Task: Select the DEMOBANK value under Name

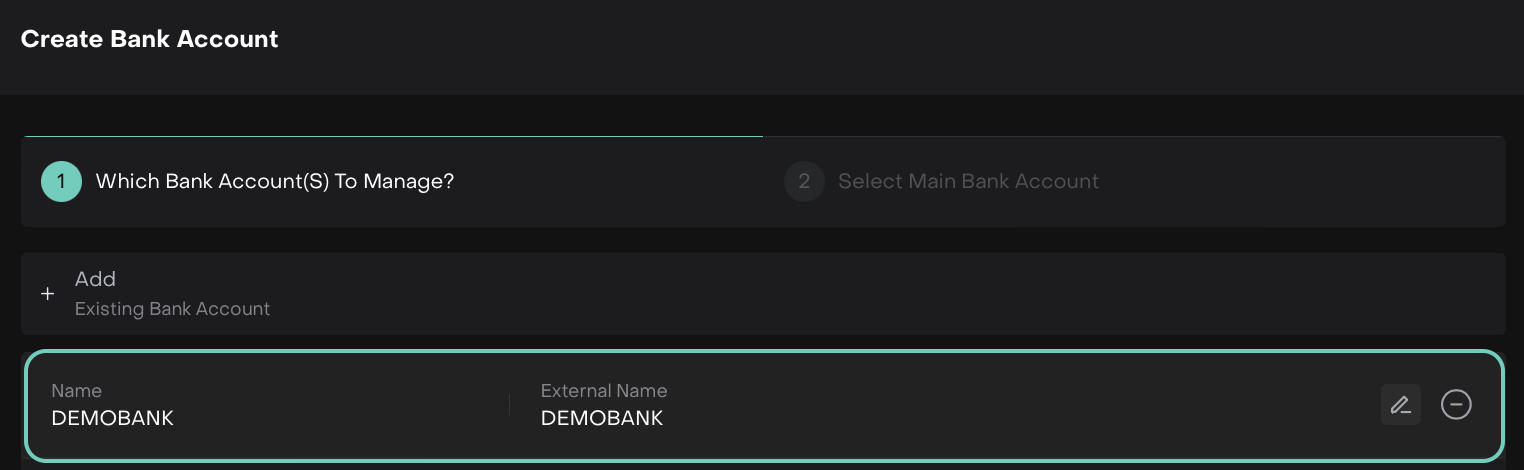Action: [x=113, y=418]
